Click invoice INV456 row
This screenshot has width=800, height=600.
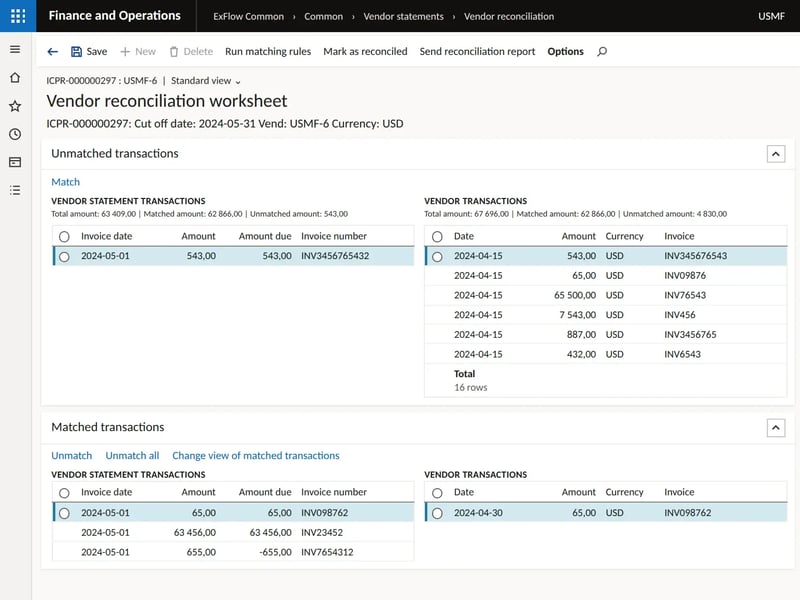(x=606, y=315)
